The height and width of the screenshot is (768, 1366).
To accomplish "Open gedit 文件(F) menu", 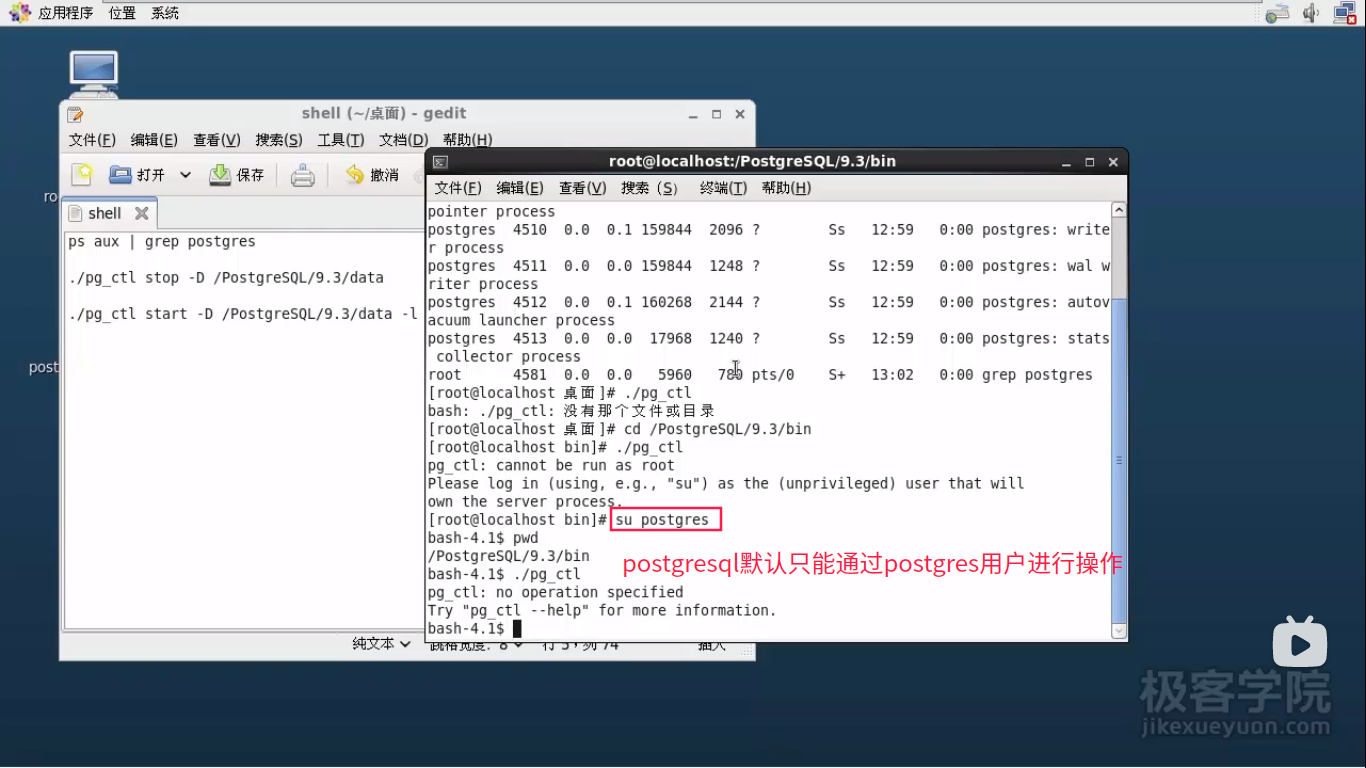I will tap(92, 140).
